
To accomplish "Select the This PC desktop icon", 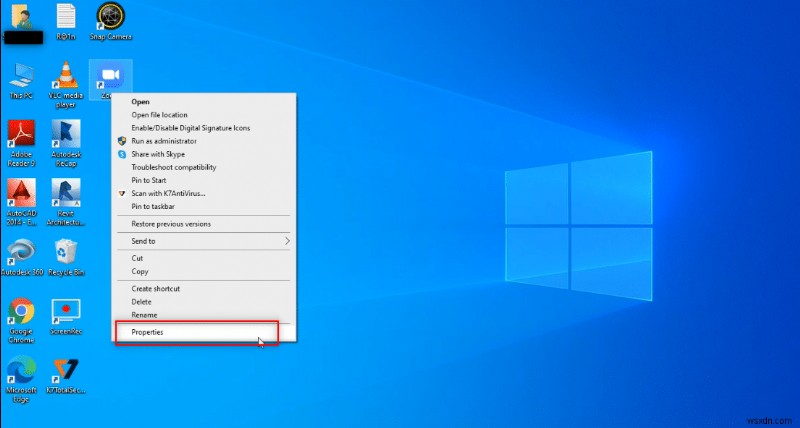I will [x=21, y=81].
